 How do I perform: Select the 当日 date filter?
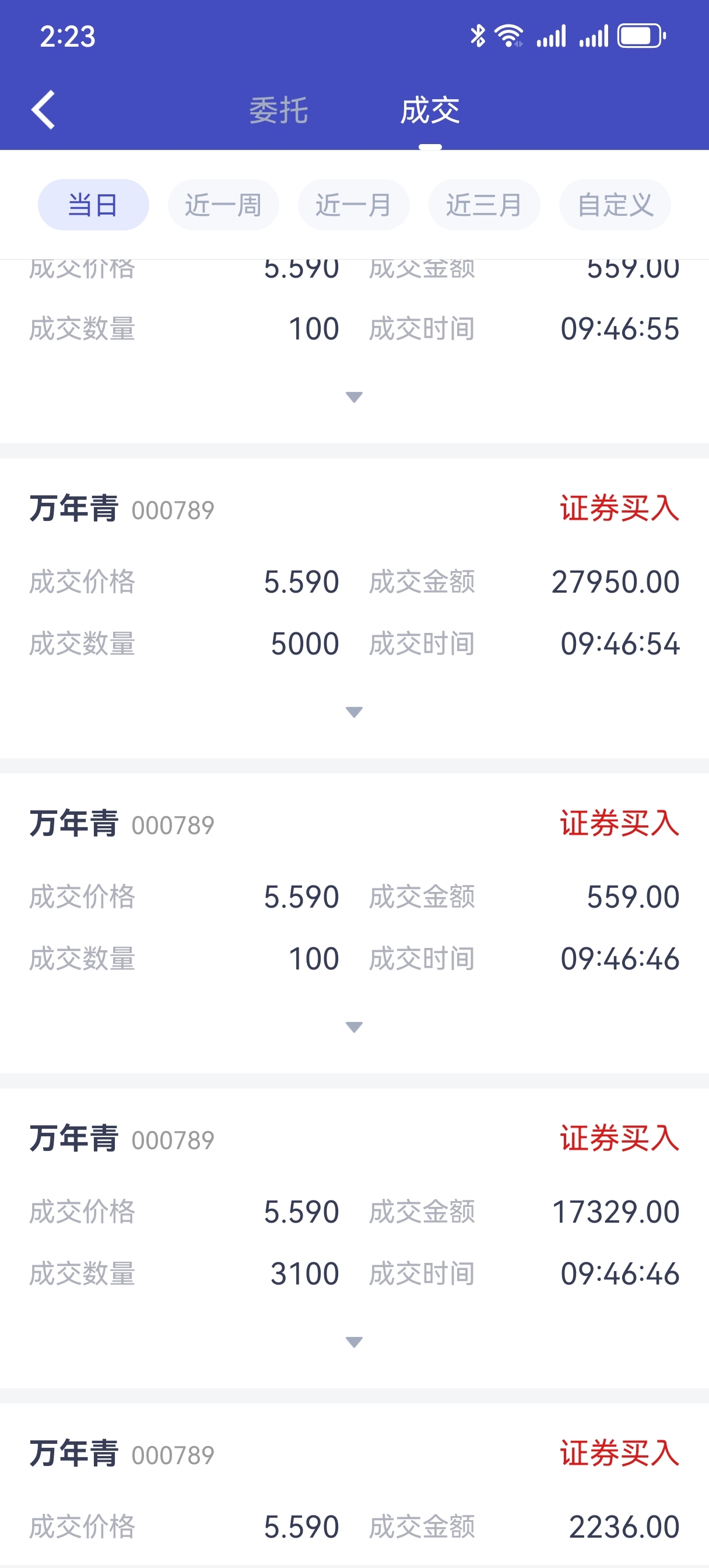93,205
